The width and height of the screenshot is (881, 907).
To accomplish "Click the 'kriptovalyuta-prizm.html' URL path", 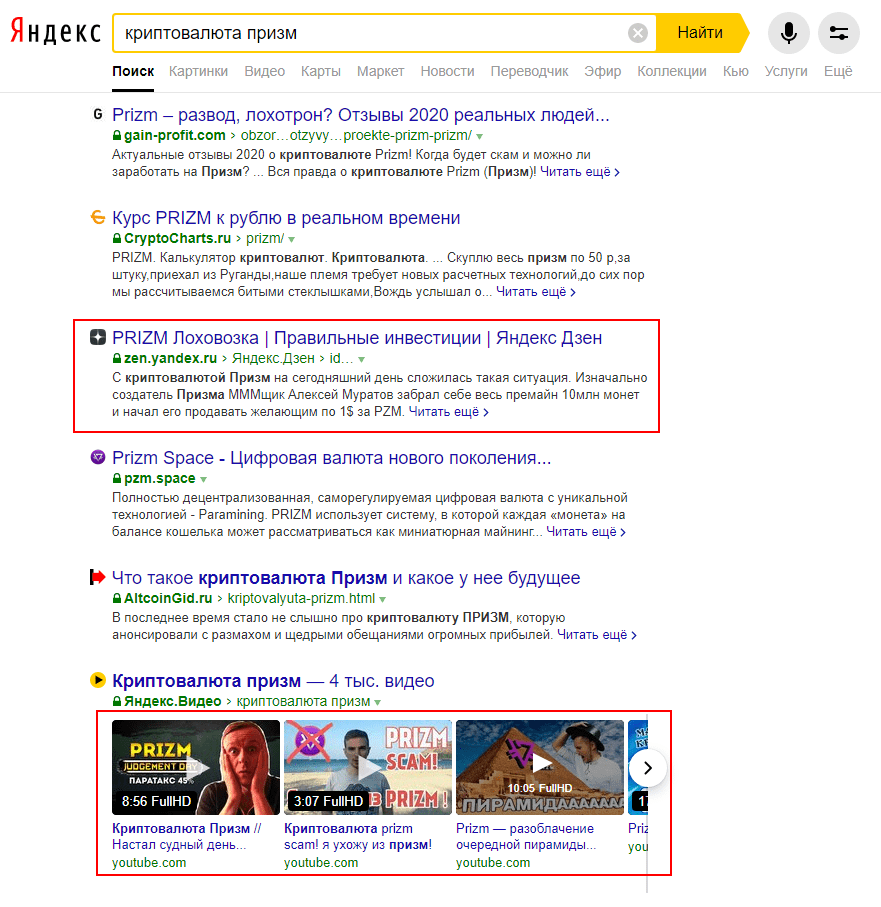I will [301, 598].
